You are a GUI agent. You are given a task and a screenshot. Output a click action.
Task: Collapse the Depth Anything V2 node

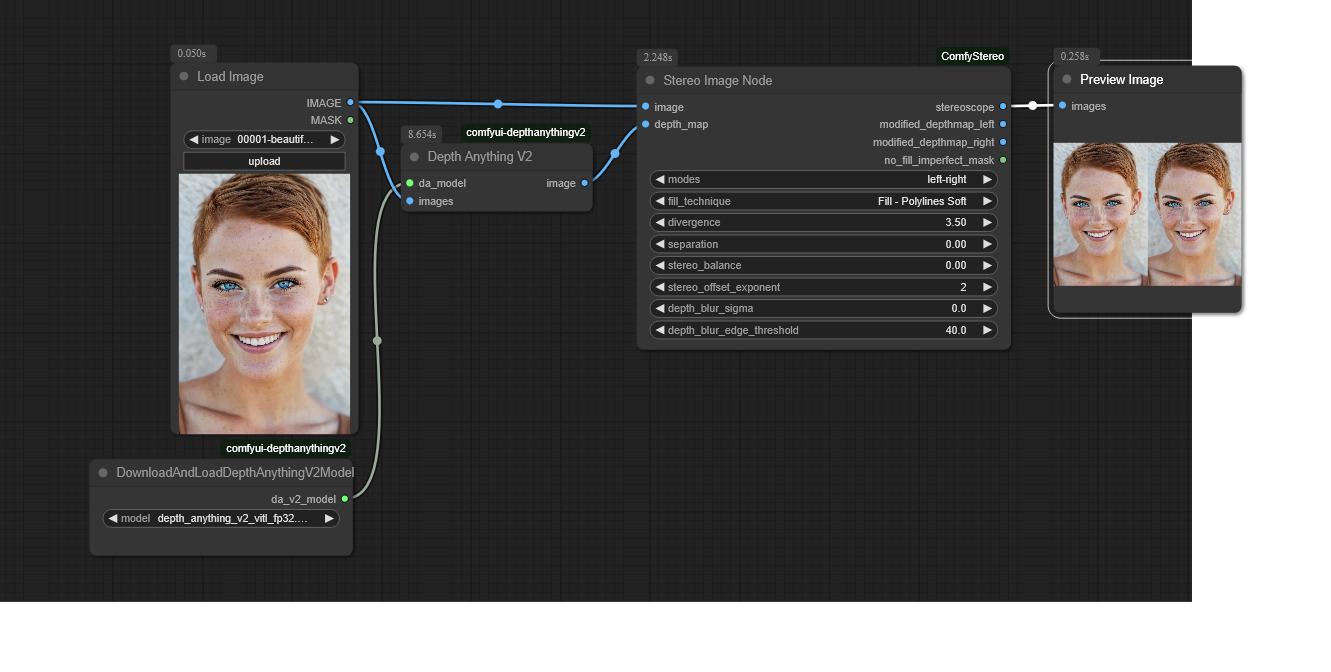(x=414, y=157)
